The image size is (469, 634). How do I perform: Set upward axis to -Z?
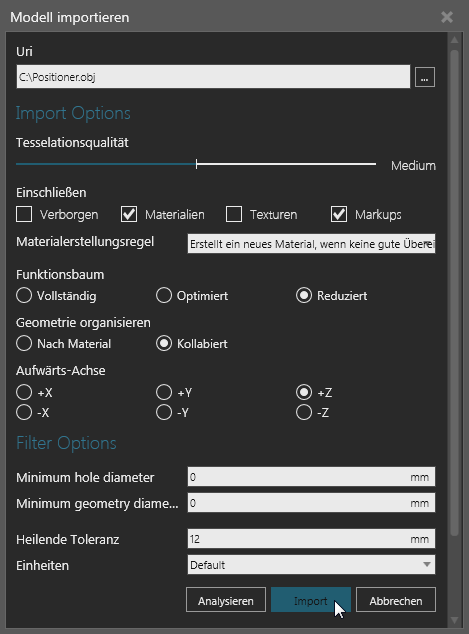tap(304, 412)
